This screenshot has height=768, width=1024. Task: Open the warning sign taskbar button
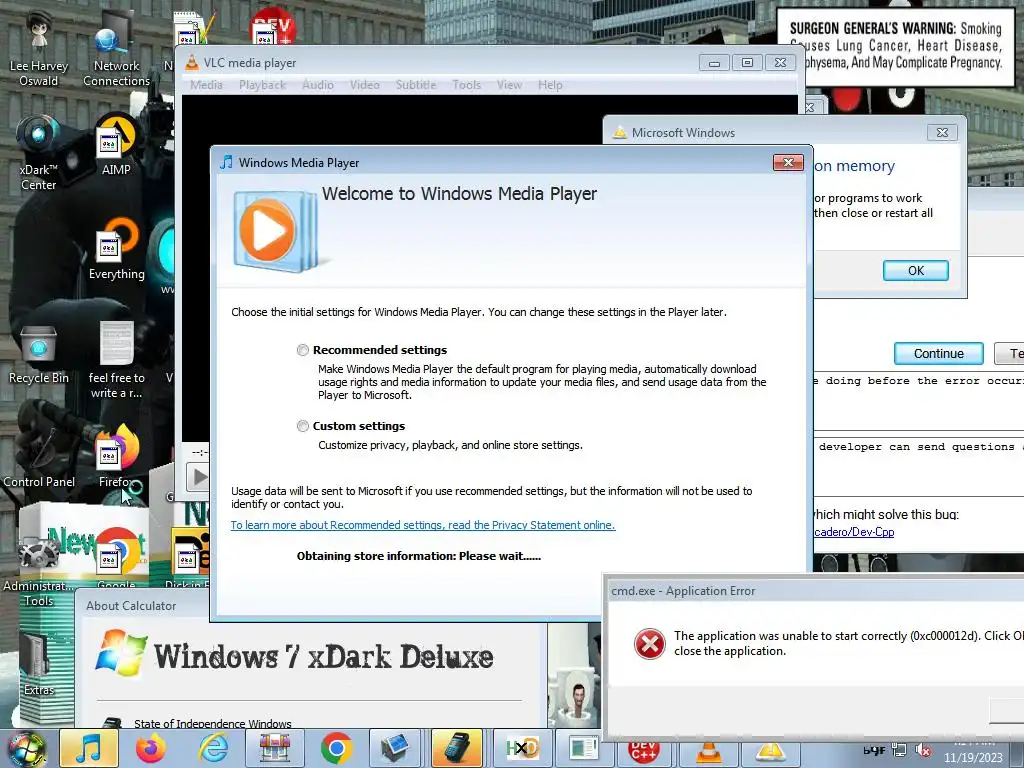pyautogui.click(x=771, y=754)
